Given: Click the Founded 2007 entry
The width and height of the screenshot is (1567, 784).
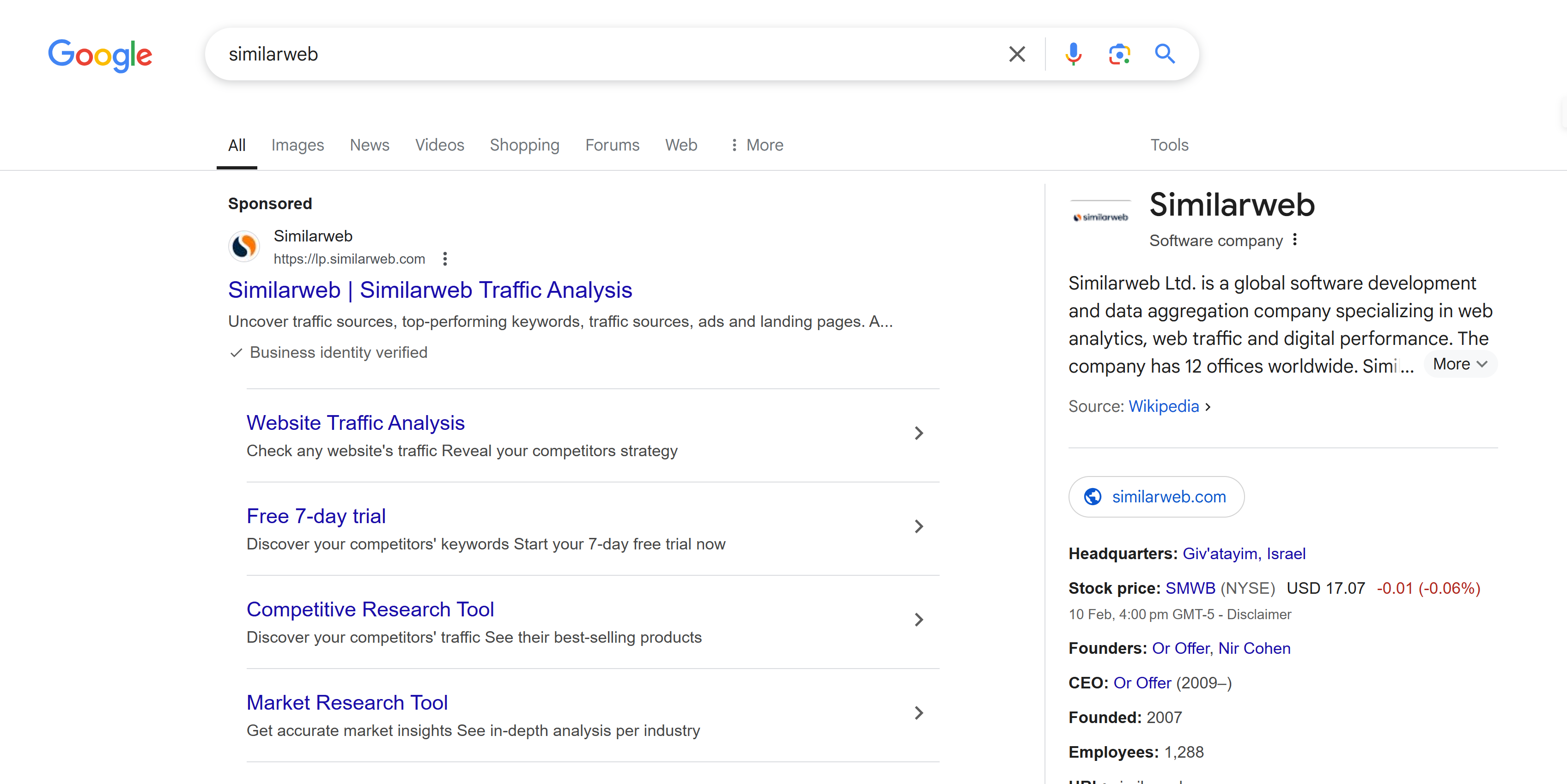Looking at the screenshot, I should click(x=1125, y=718).
